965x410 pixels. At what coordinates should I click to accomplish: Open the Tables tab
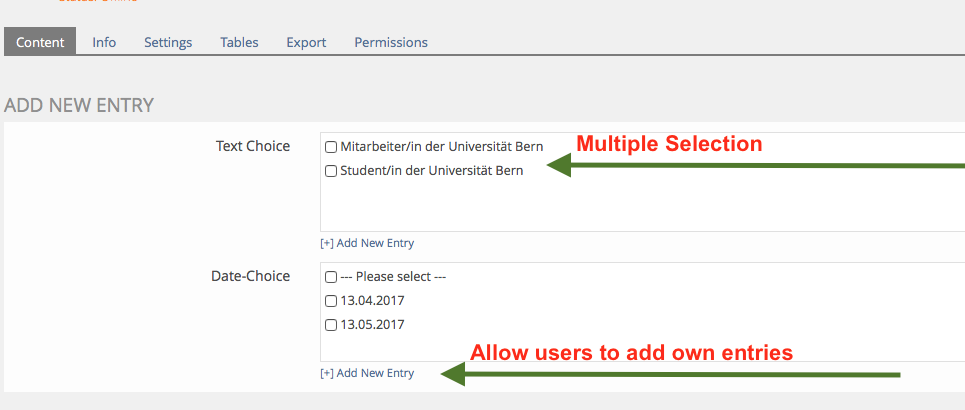point(239,42)
